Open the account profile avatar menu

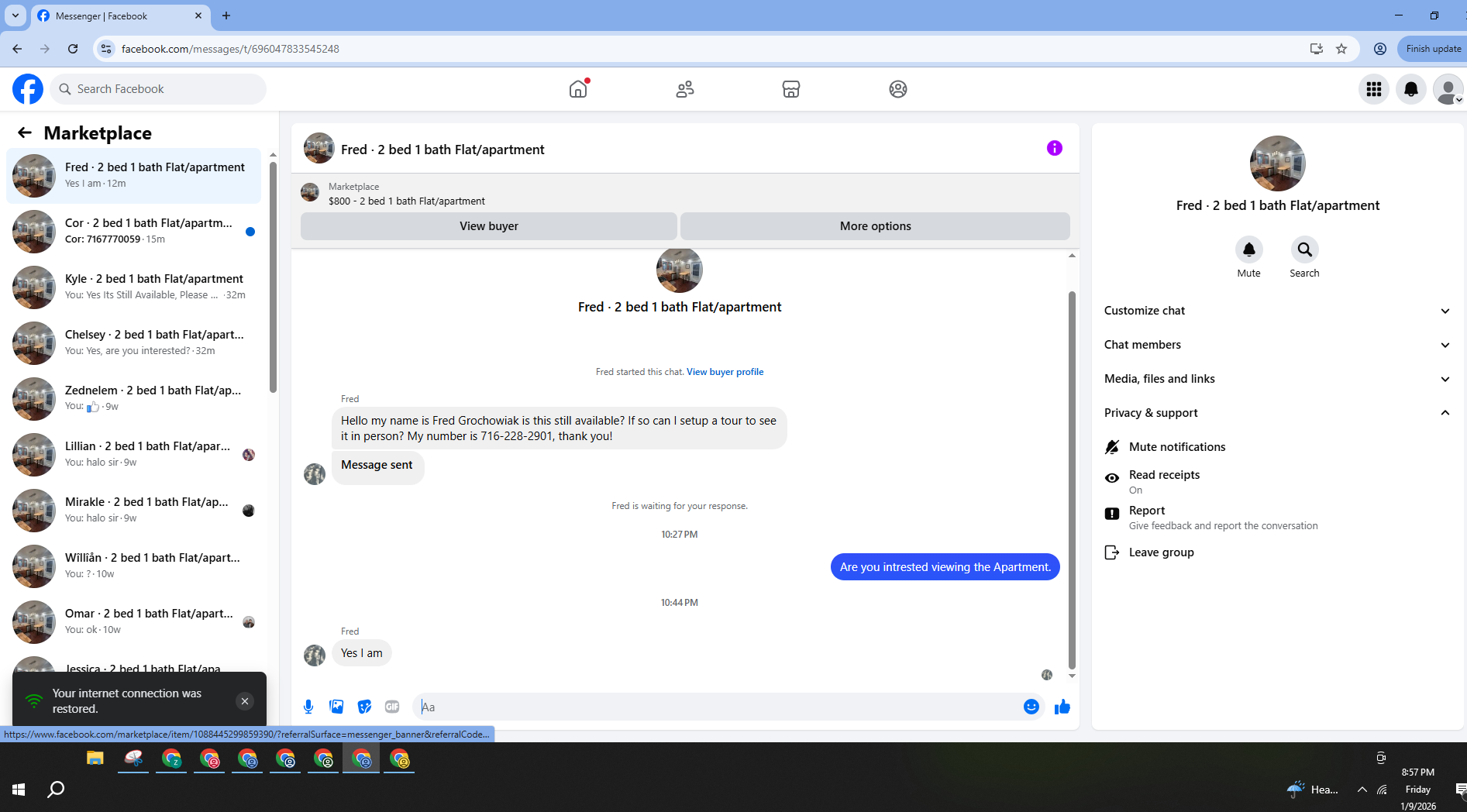coord(1448,89)
